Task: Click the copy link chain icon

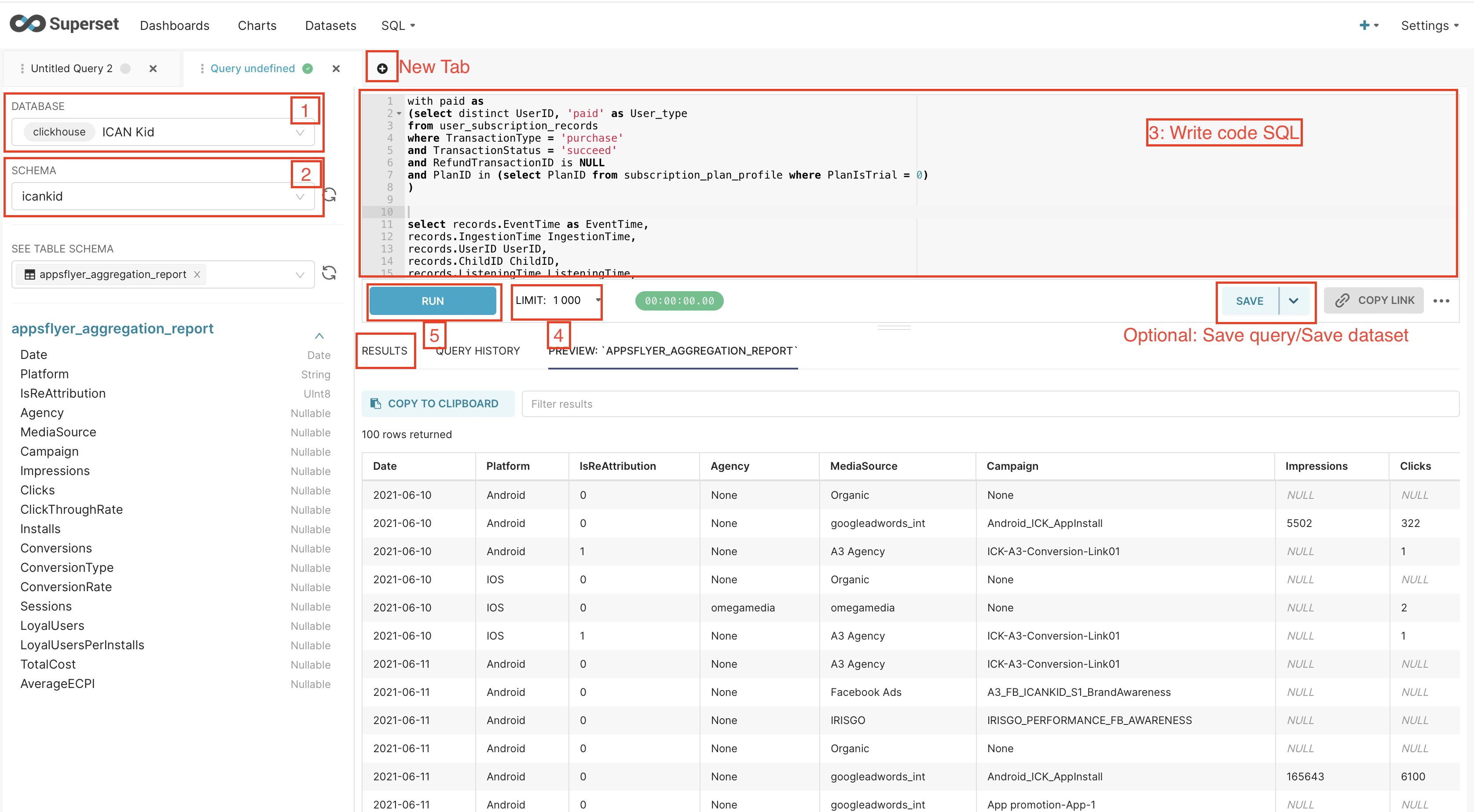Action: pyautogui.click(x=1342, y=300)
